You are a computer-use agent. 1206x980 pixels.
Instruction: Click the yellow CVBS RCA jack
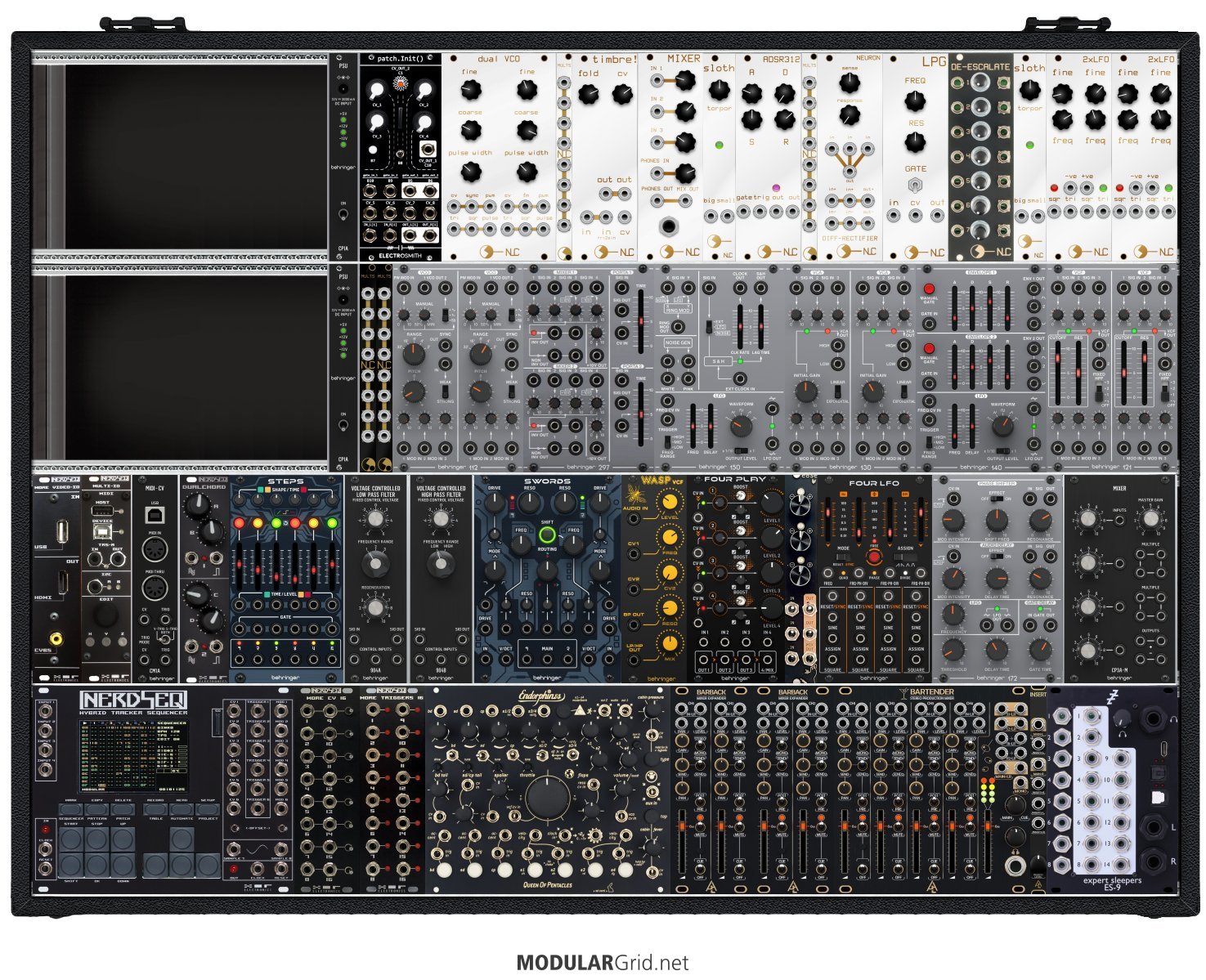coord(56,639)
